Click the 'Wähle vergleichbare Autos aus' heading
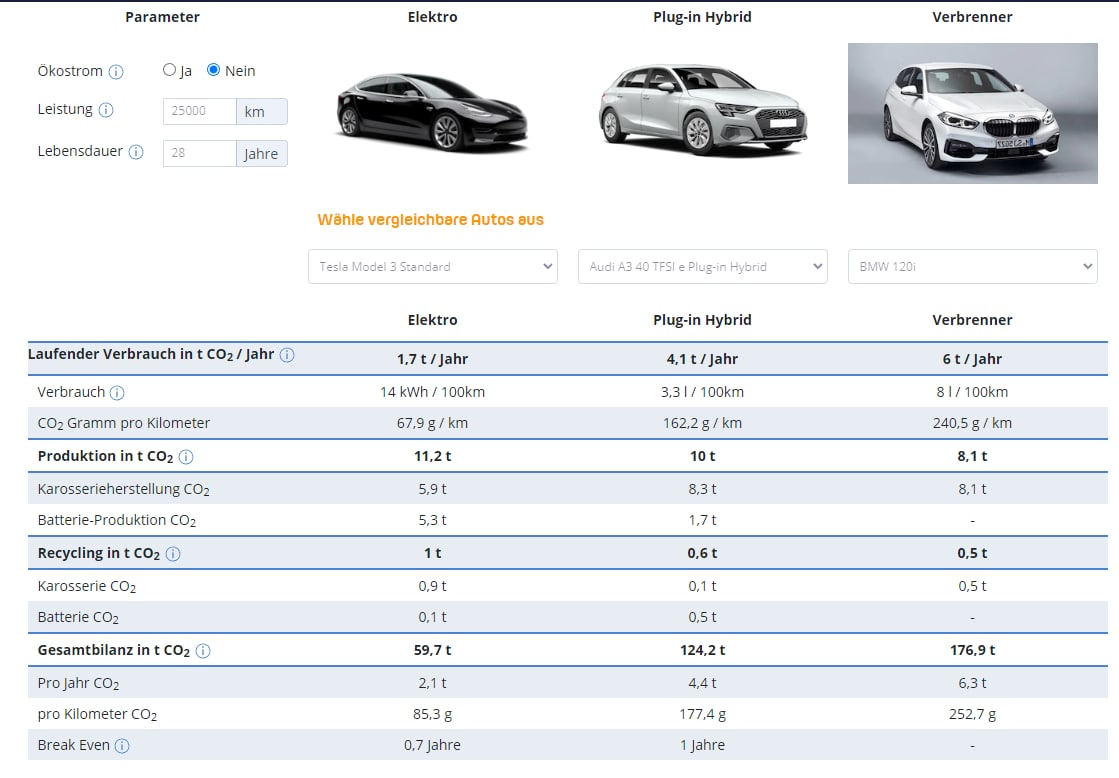This screenshot has width=1119, height=778. [430, 220]
